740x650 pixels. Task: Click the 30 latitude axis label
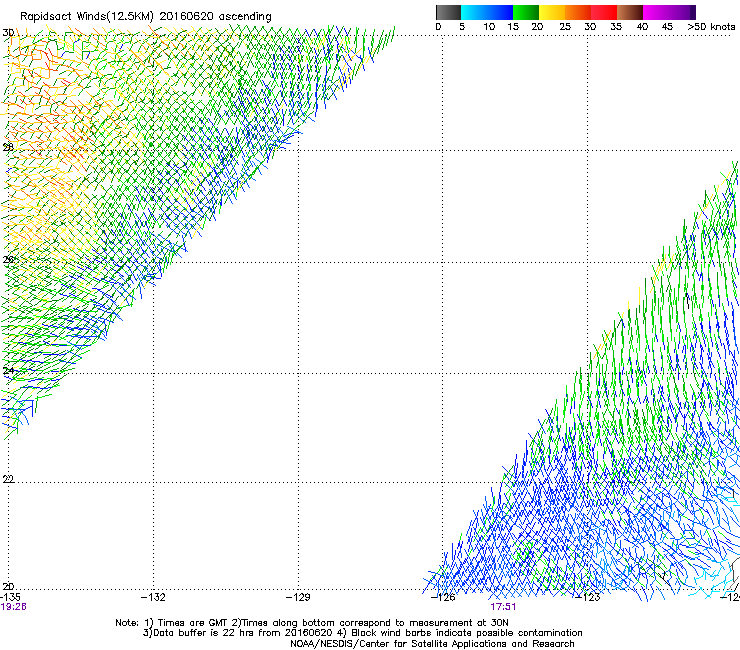pyautogui.click(x=8, y=33)
